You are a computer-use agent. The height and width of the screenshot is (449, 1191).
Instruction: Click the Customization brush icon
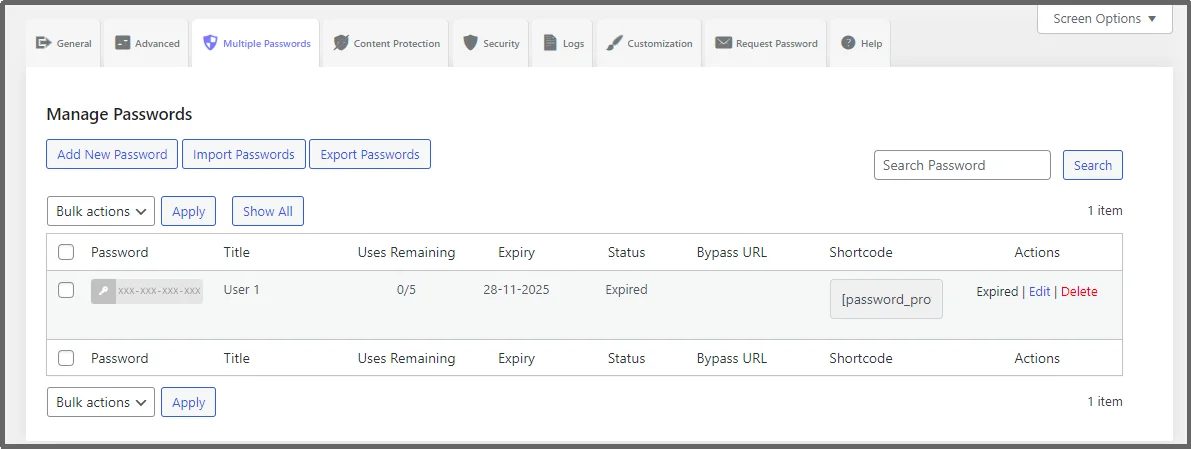614,43
